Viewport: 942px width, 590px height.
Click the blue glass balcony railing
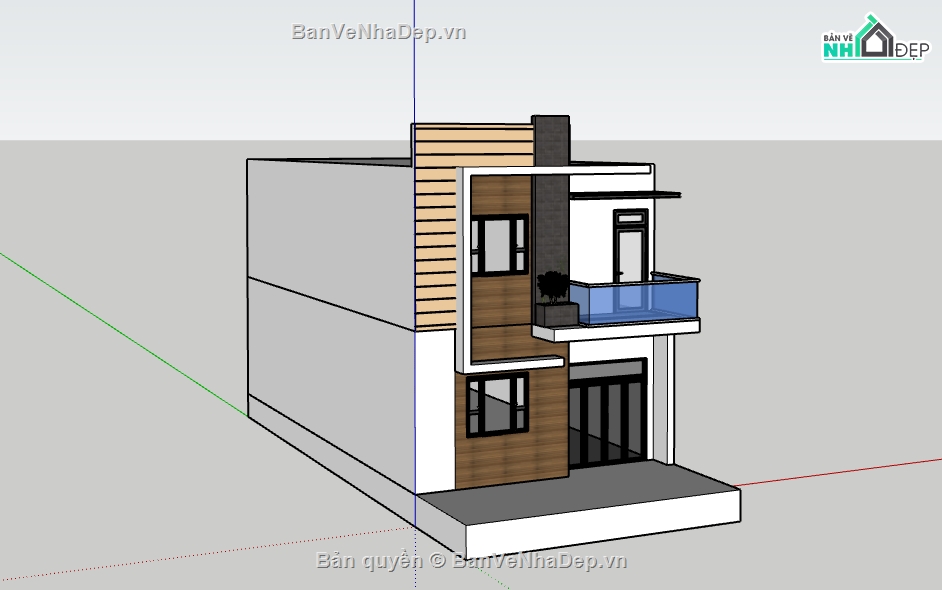click(640, 301)
